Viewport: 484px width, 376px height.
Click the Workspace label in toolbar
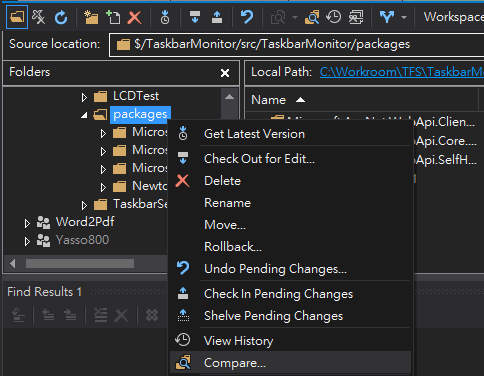coord(453,17)
